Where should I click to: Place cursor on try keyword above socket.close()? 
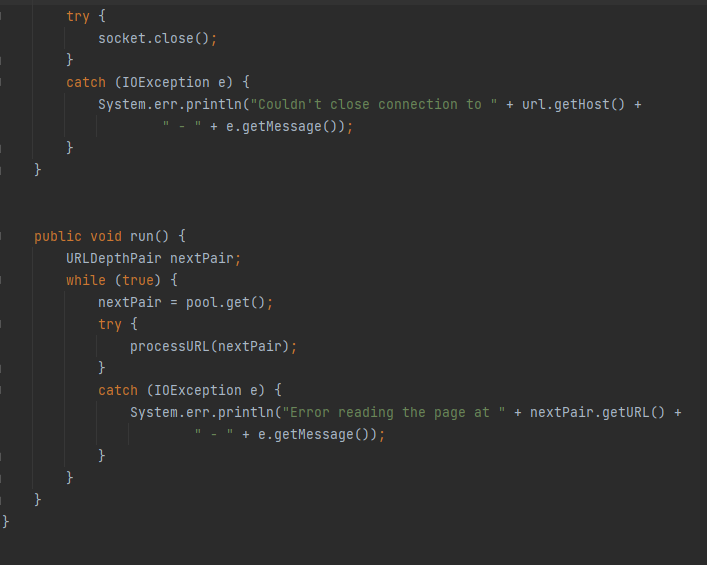(x=78, y=17)
